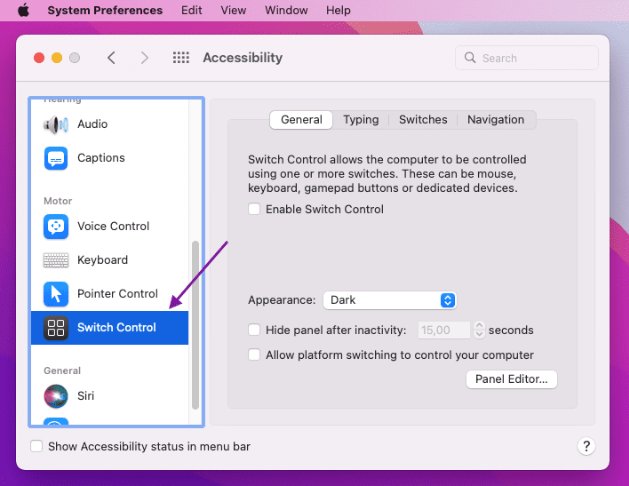Open Pointer Control label
Screen dimensions: 629x486
(x=117, y=294)
